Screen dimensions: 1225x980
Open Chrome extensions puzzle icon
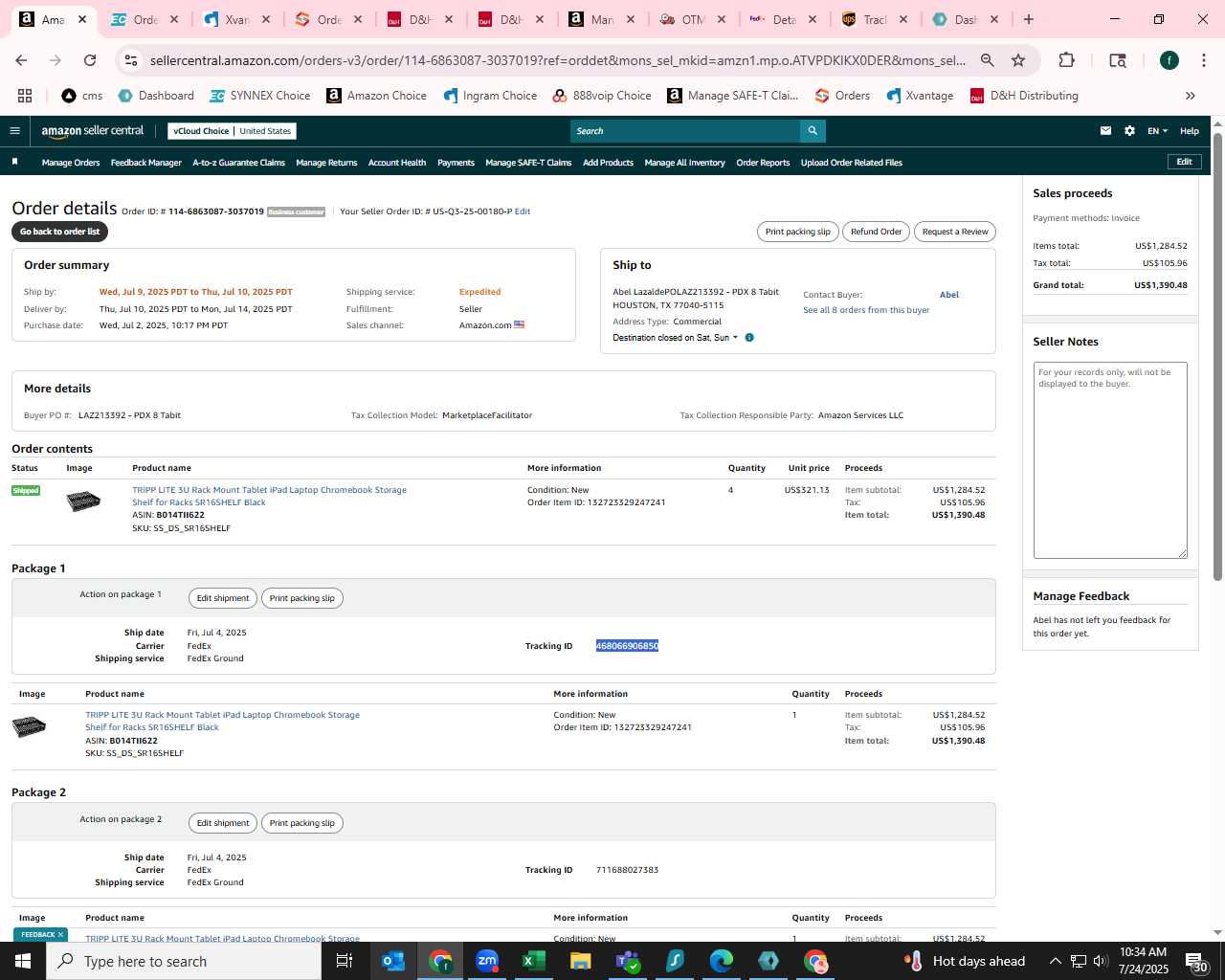(x=1066, y=60)
